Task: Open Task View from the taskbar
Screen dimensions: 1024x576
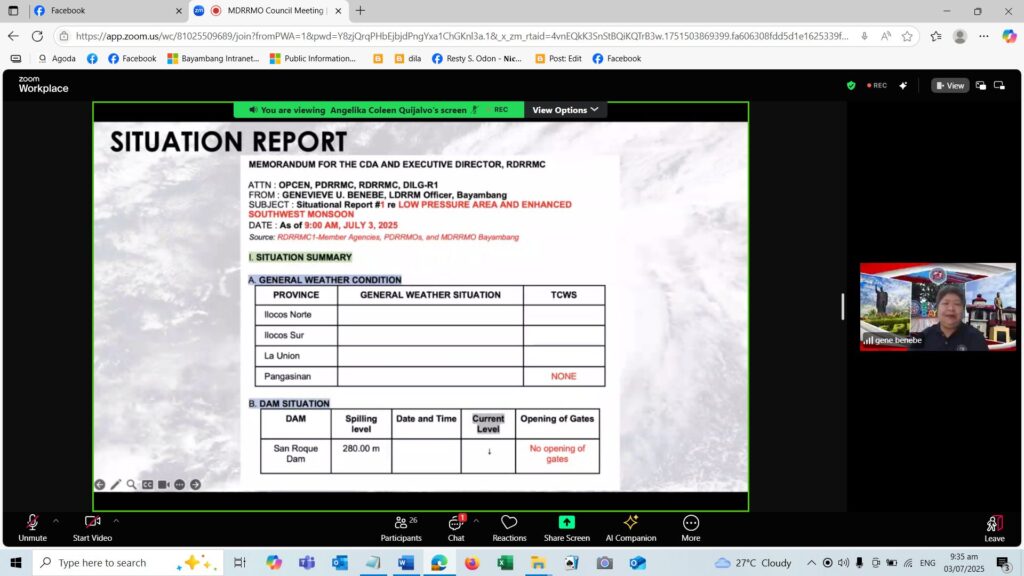Action: coord(240,562)
